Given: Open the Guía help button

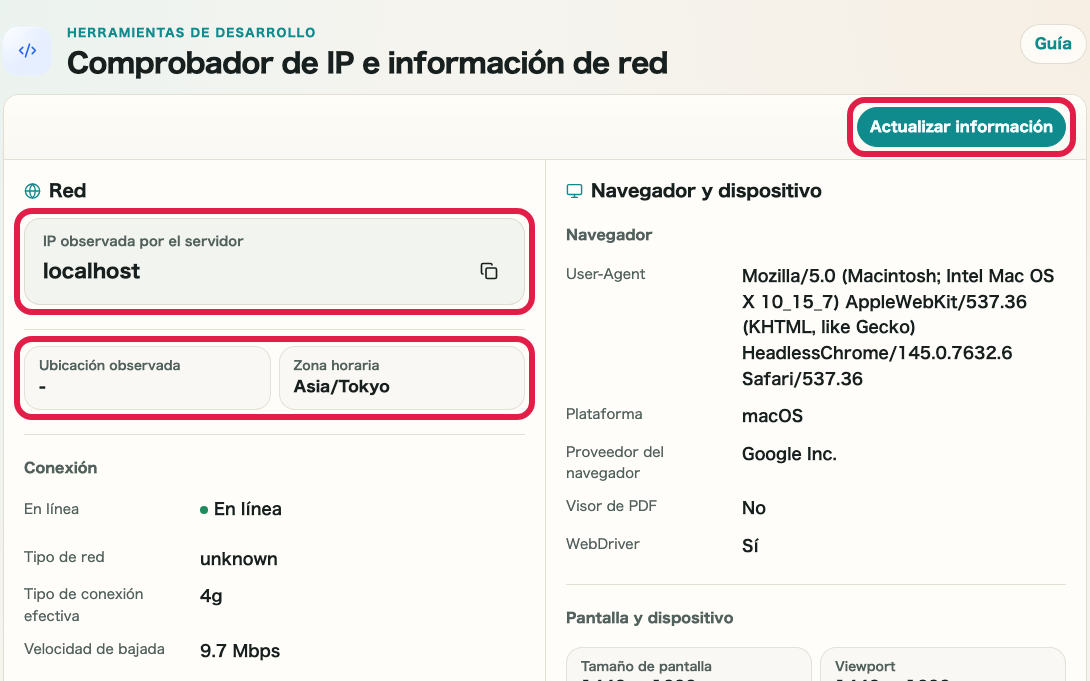Looking at the screenshot, I should pyautogui.click(x=1052, y=44).
